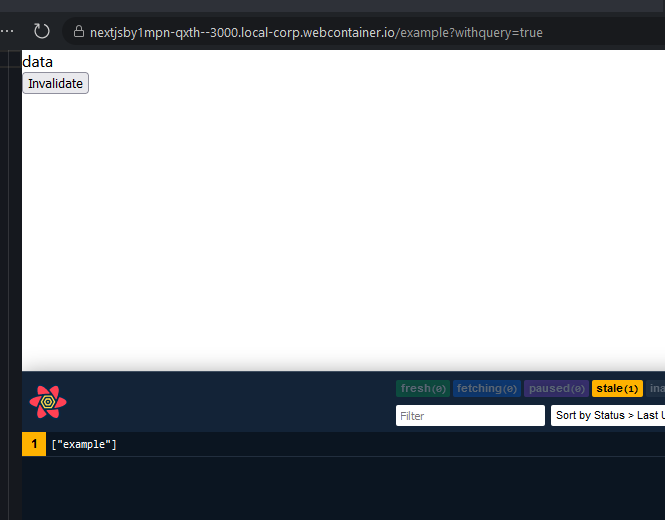Viewport: 665px width, 520px height.
Task: Select the ["example"] query row
Action: pos(344,444)
